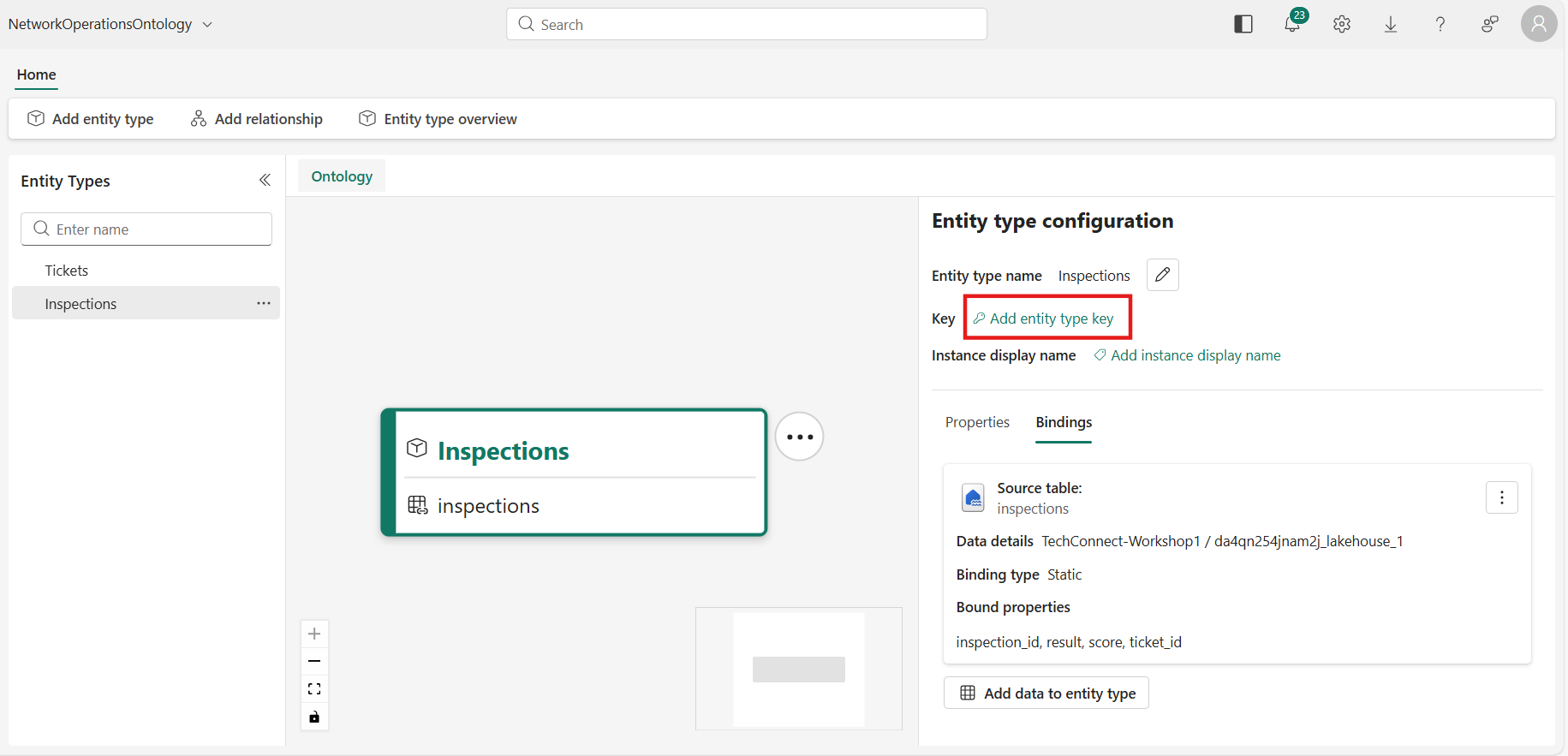Edit the entity type name pencil
The image size is (1568, 756).
click(1163, 275)
